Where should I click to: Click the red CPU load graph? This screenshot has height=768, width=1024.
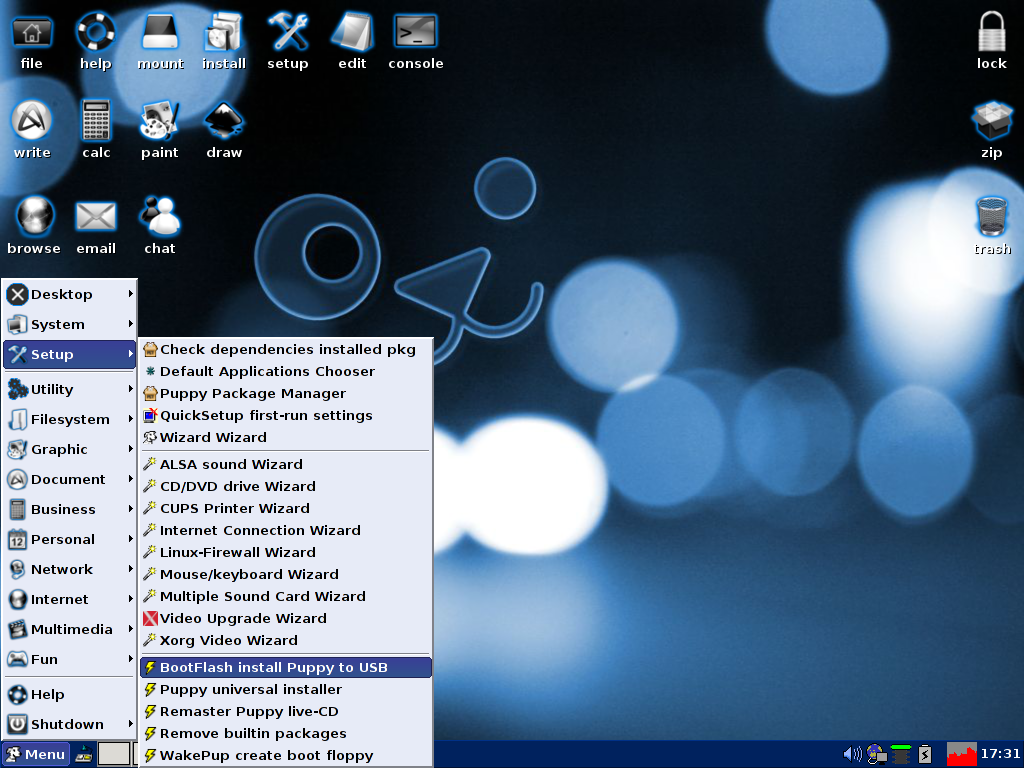click(961, 754)
